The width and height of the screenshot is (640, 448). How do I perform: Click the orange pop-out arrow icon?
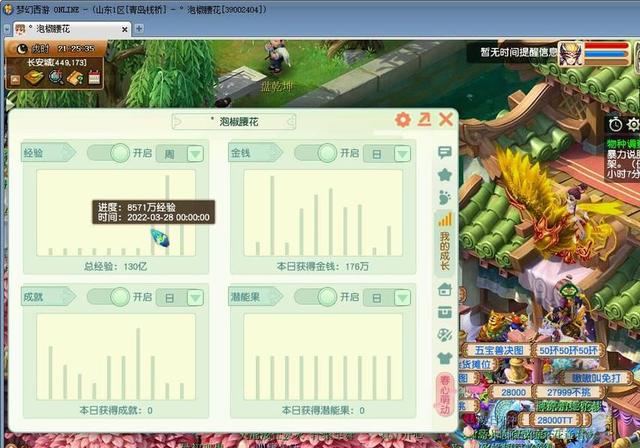click(424, 120)
